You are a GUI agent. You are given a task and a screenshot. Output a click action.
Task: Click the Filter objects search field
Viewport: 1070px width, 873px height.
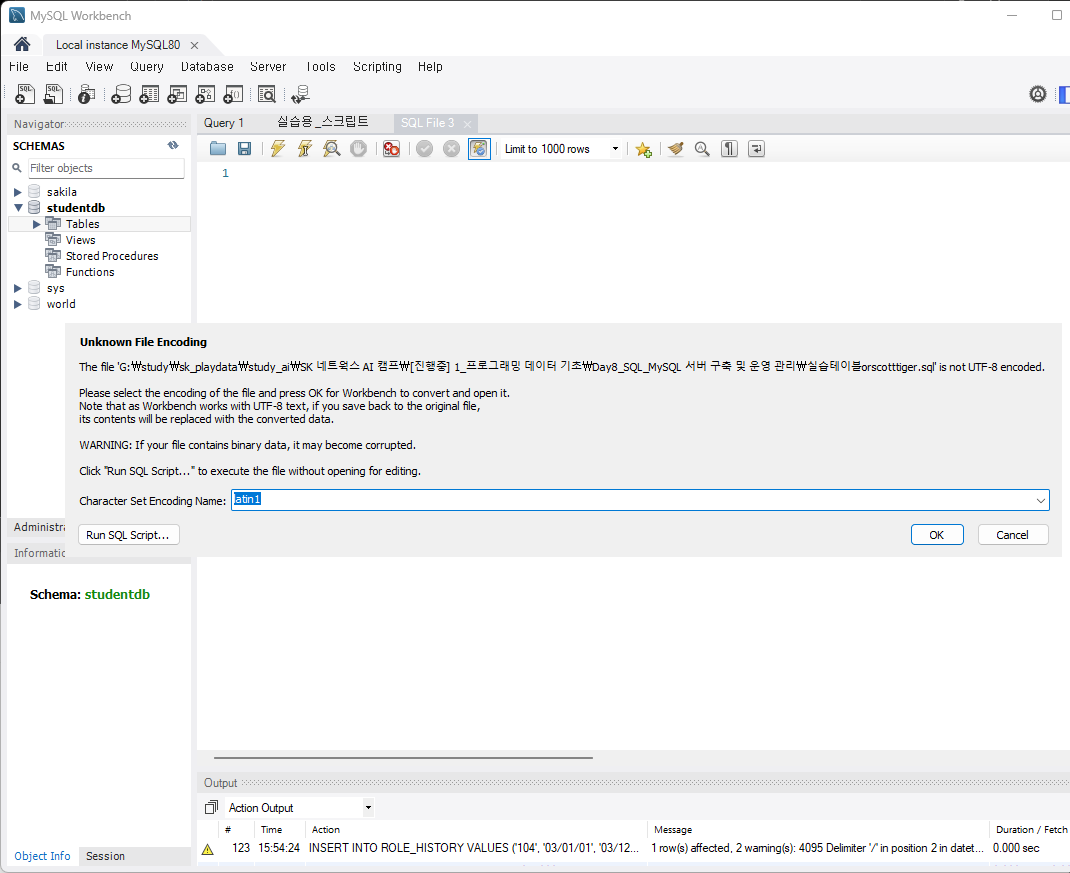(x=106, y=168)
